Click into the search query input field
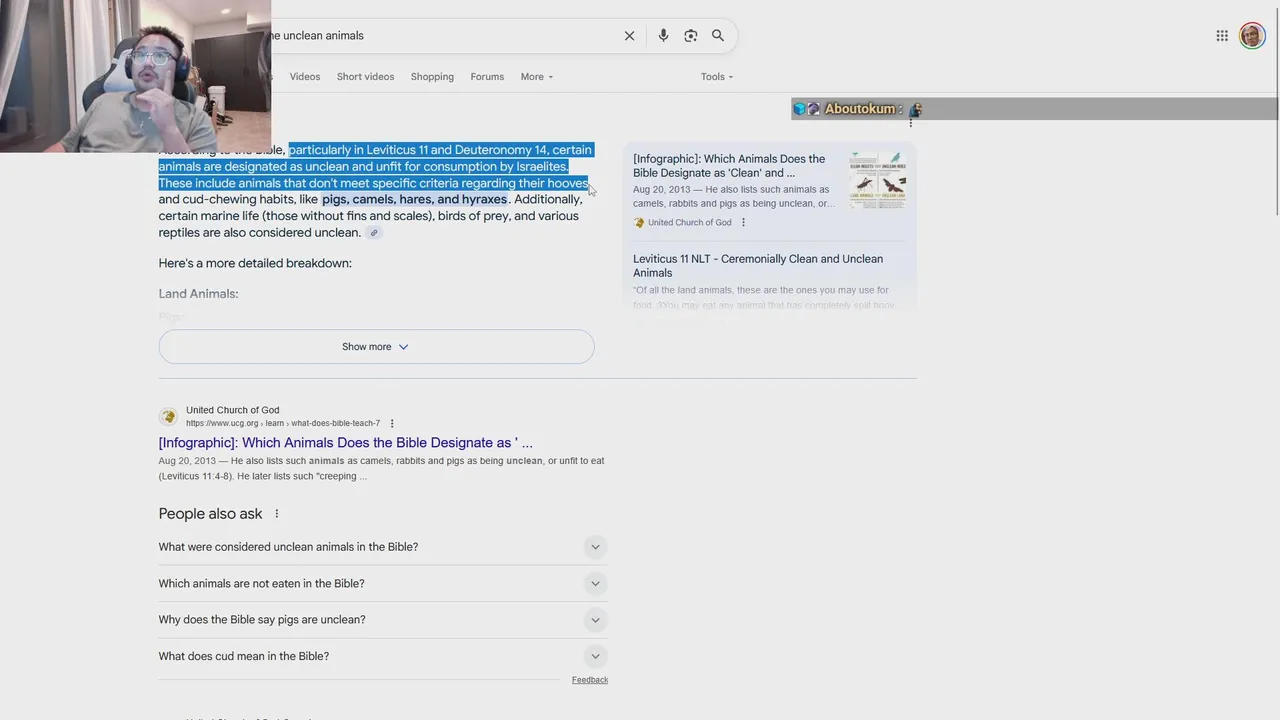 [440, 36]
